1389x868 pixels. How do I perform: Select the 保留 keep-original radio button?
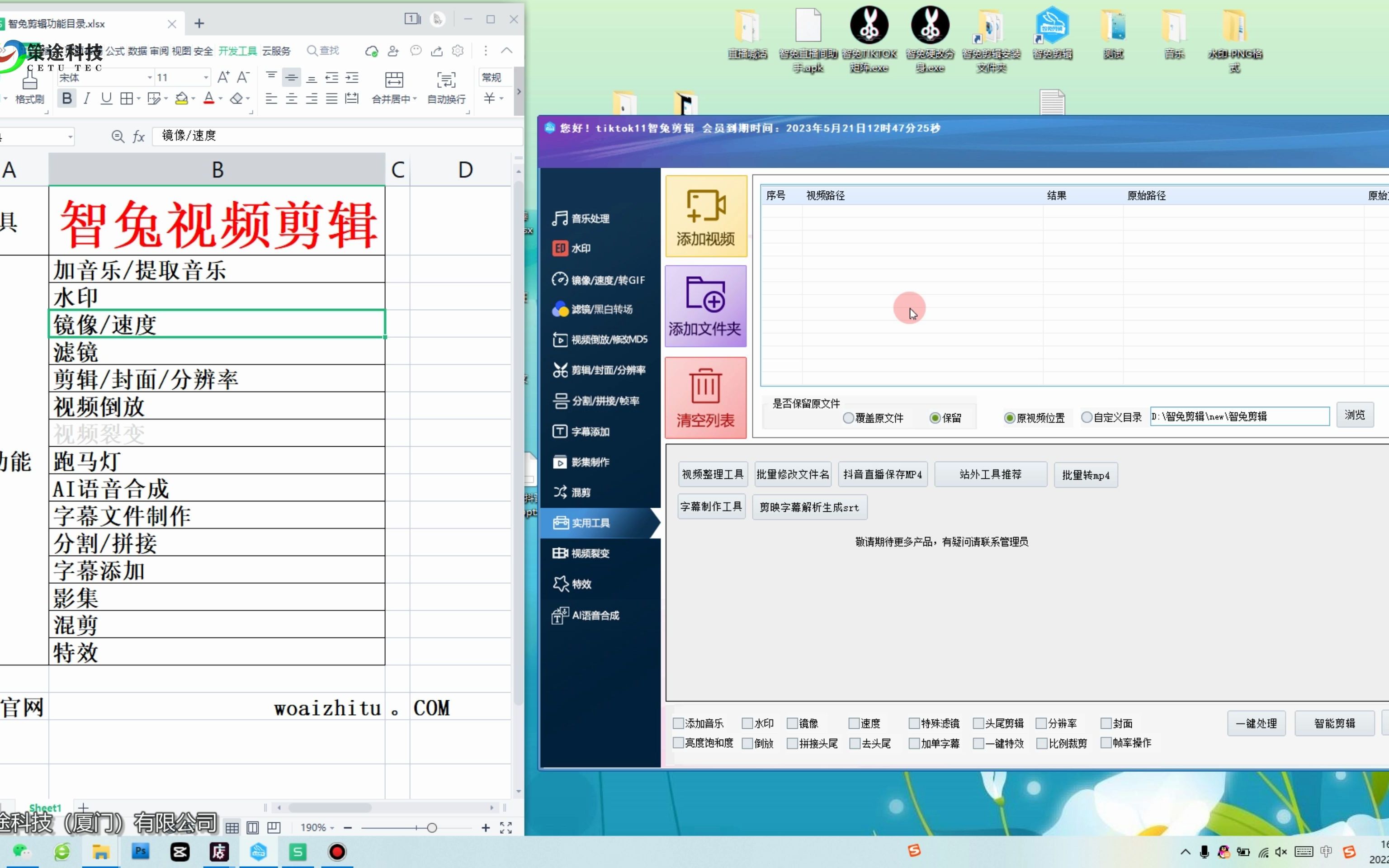(935, 418)
